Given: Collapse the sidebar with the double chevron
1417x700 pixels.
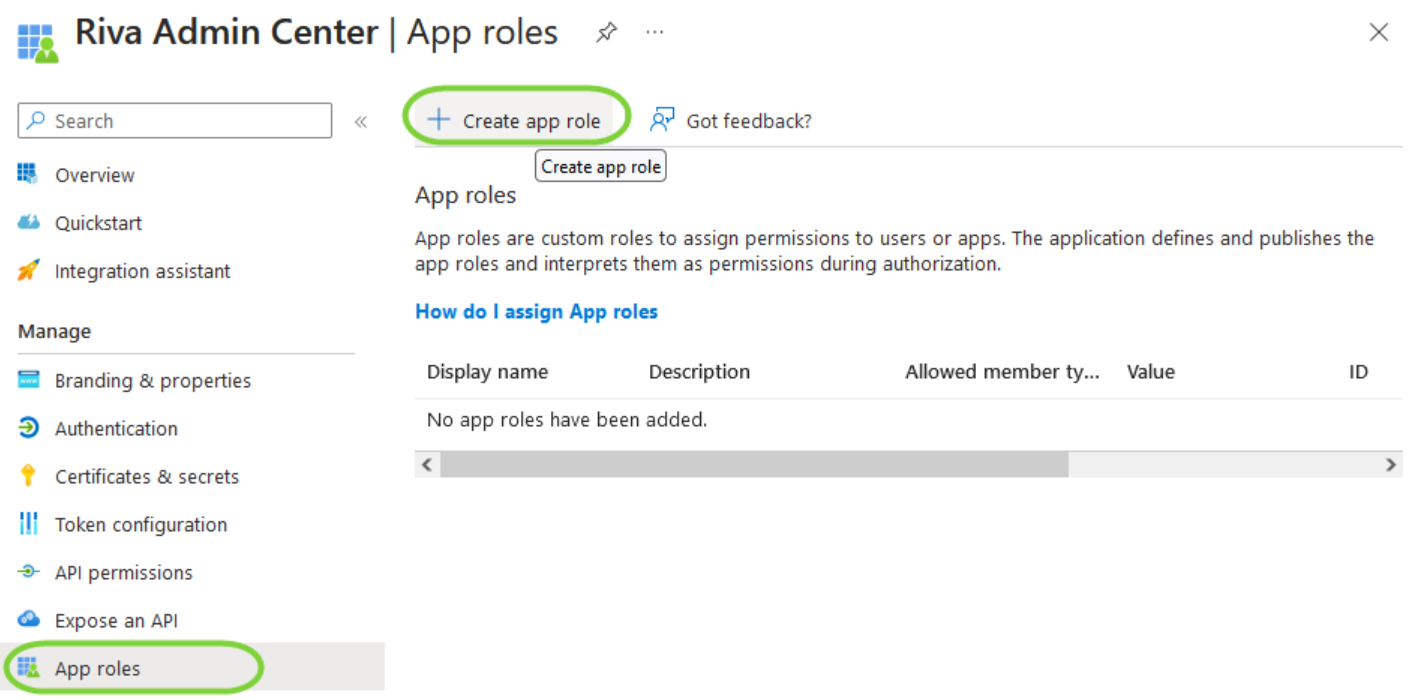Looking at the screenshot, I should tap(361, 122).
